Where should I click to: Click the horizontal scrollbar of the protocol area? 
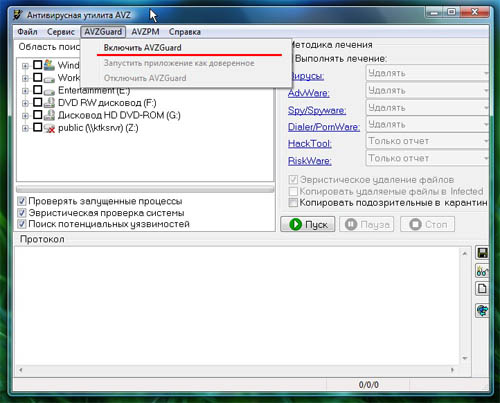(236, 370)
